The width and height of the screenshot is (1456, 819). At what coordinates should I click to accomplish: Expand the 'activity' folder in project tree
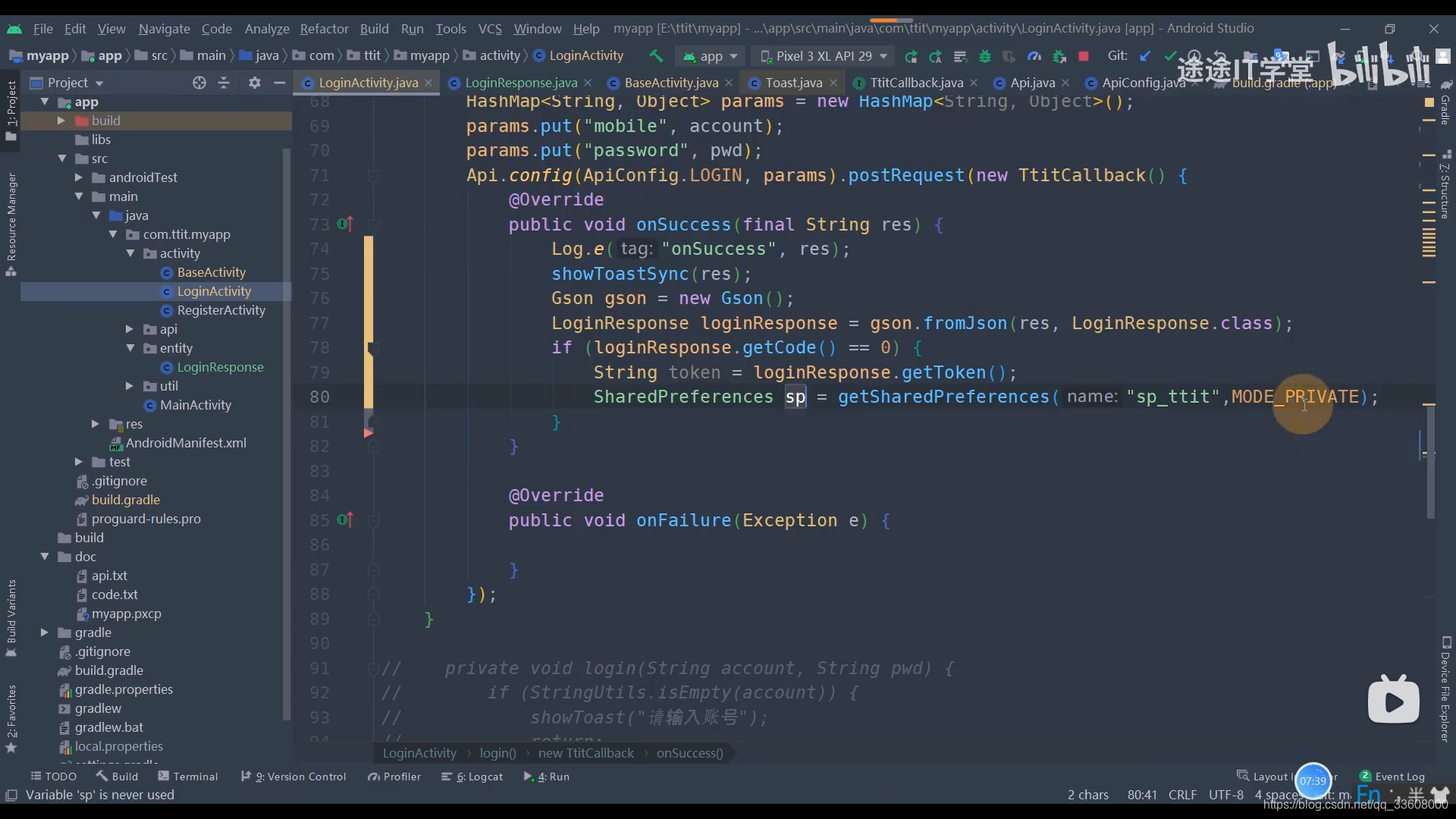(130, 253)
